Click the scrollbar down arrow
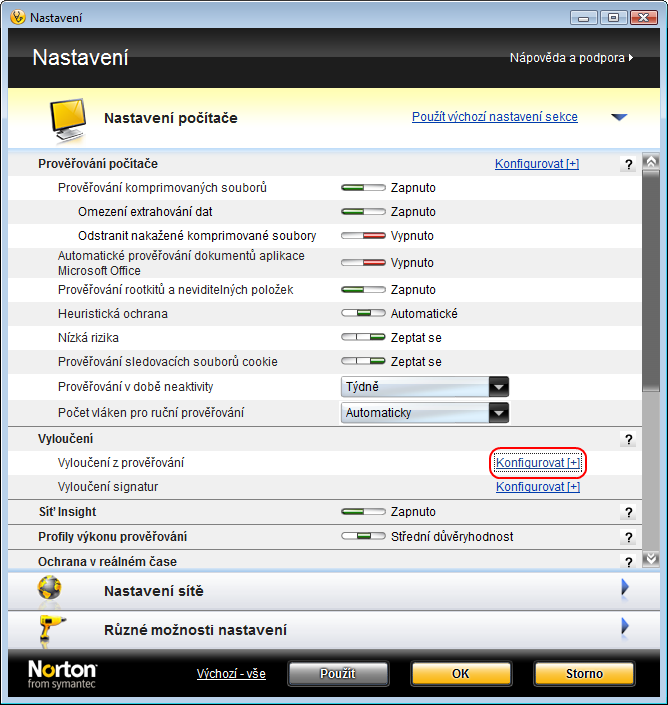Viewport: 668px width, 705px height. point(651,559)
